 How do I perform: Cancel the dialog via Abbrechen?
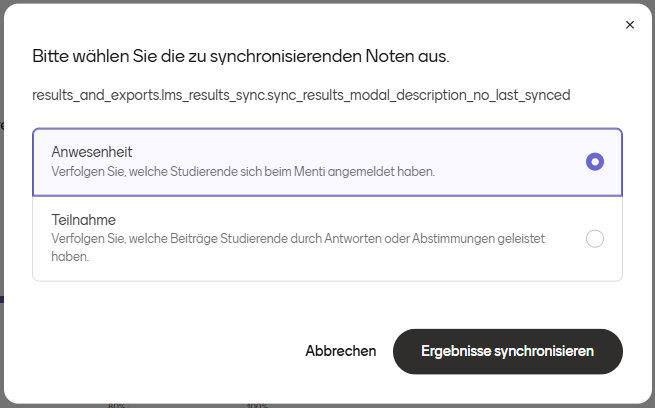click(x=340, y=351)
